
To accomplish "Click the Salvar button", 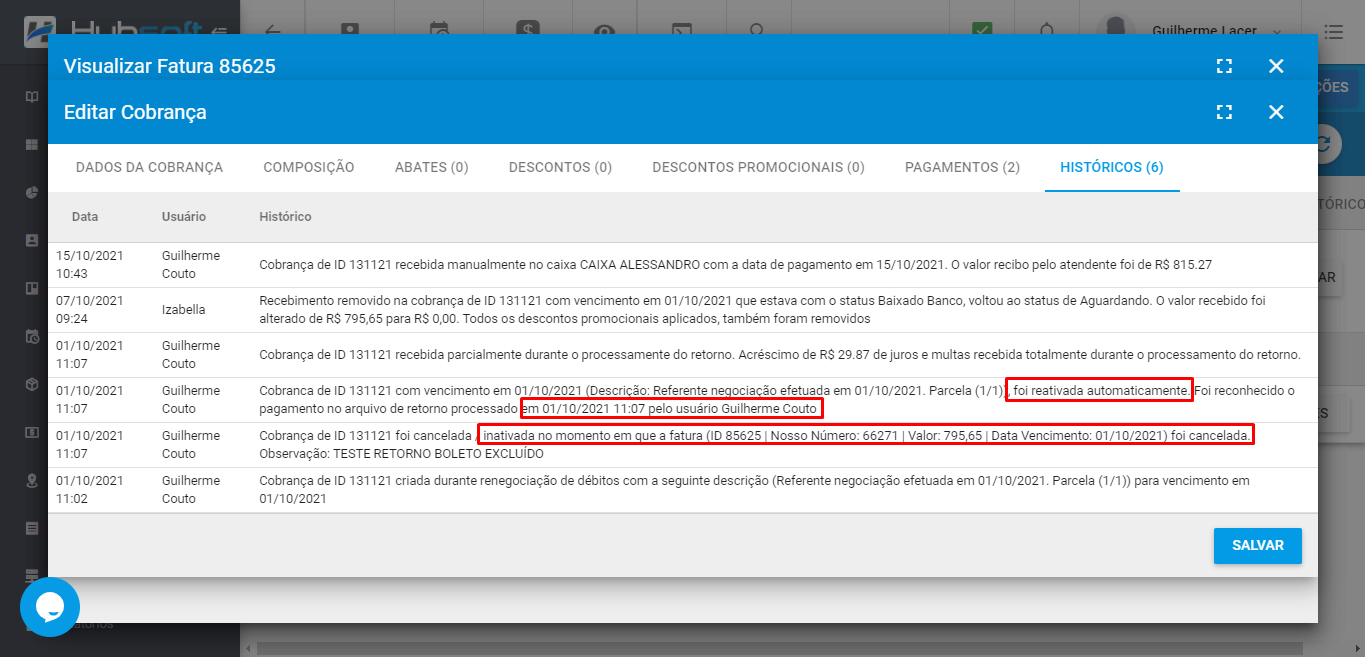I will 1258,546.
